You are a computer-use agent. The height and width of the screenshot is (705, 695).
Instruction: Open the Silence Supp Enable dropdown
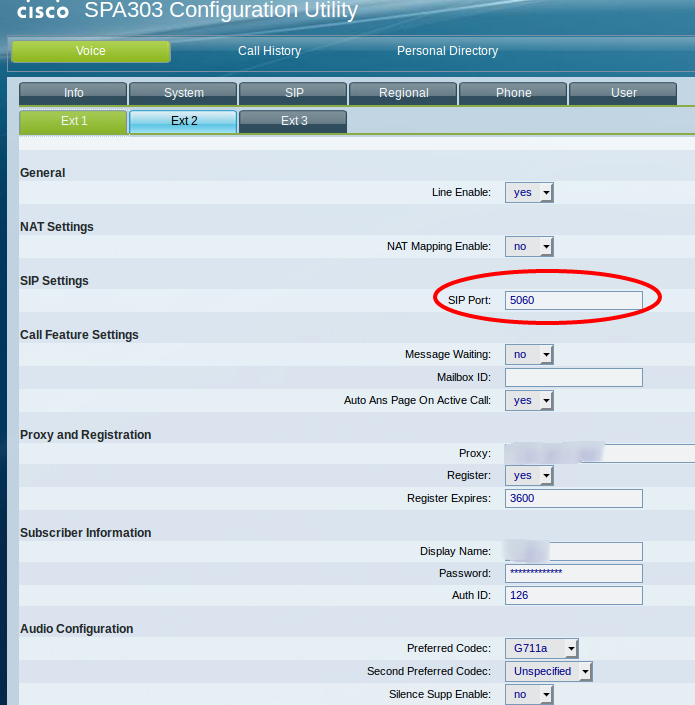(x=529, y=694)
